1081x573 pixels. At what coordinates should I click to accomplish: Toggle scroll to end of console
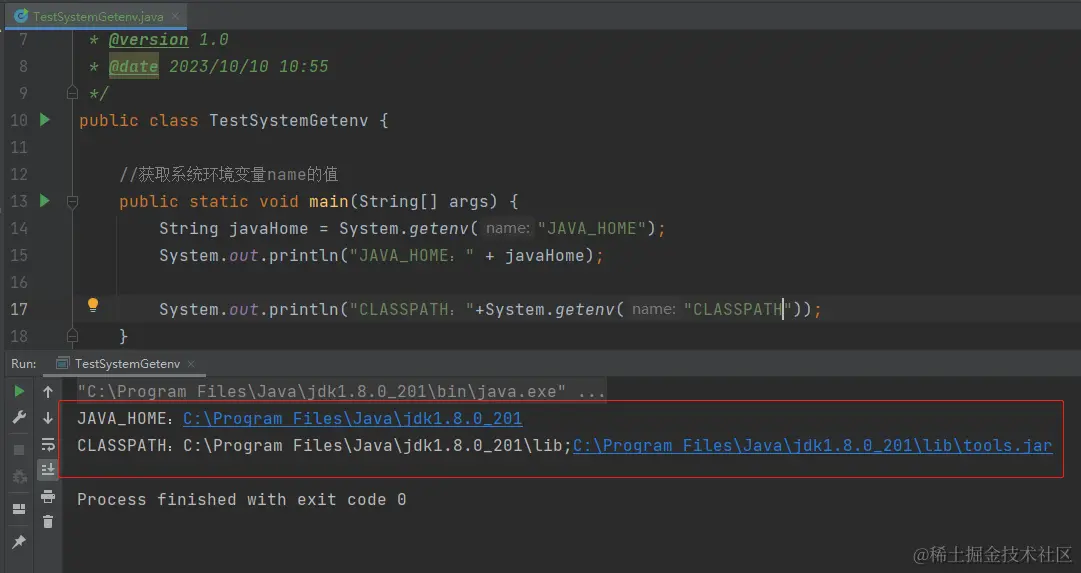tap(48, 470)
